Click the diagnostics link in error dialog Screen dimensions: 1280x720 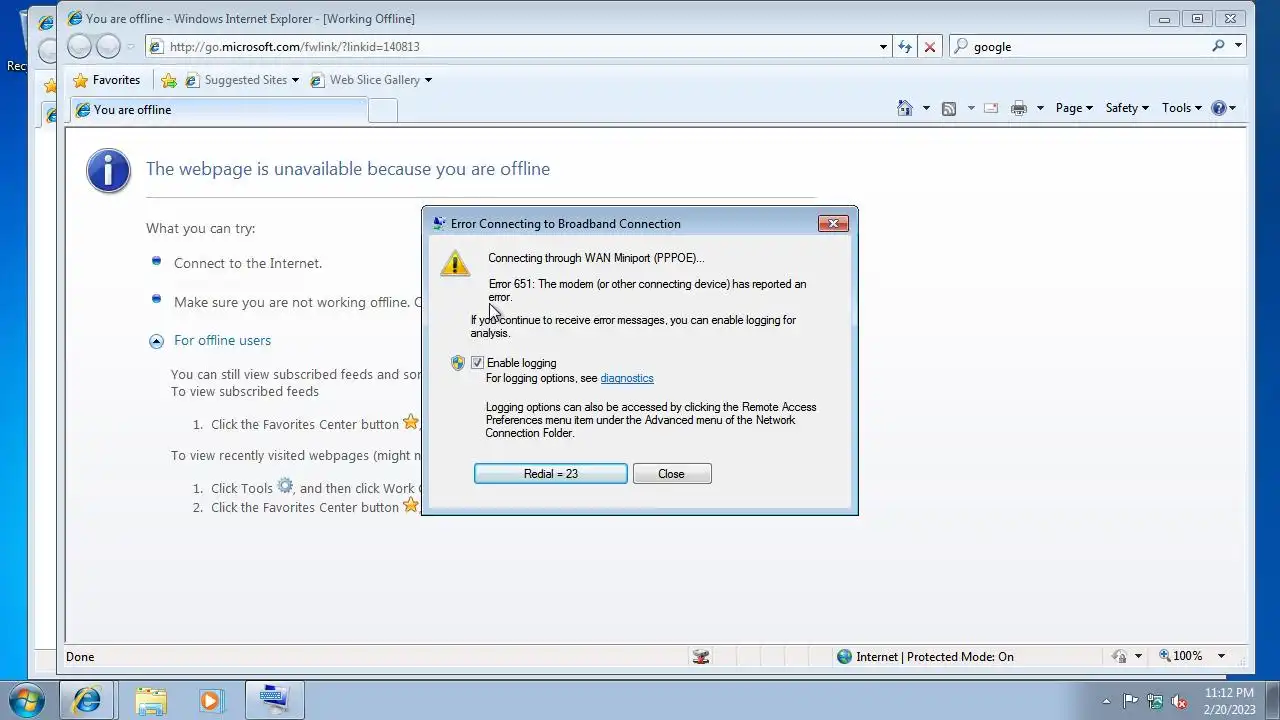(627, 378)
